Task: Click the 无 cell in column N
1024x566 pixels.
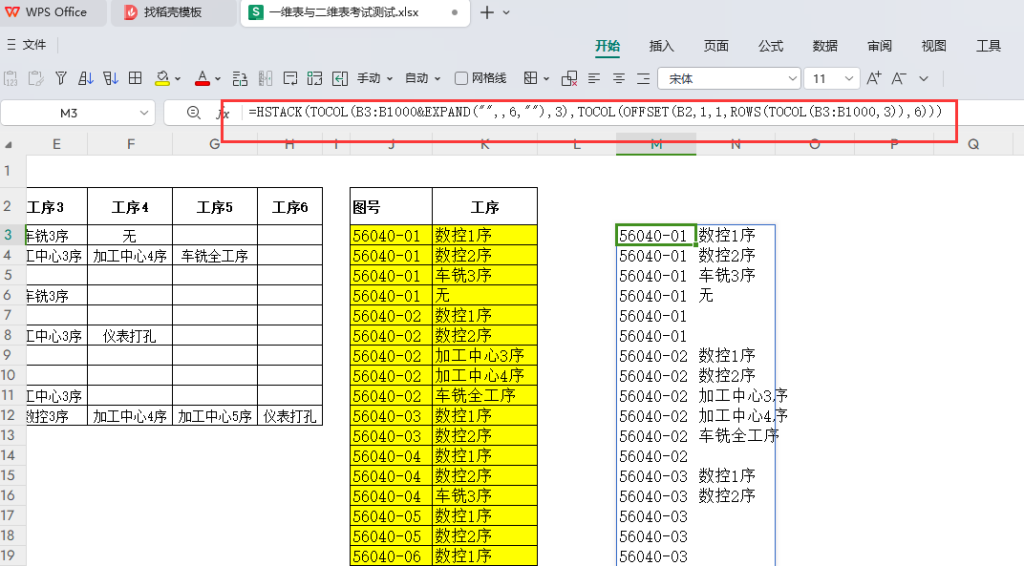Action: [x=735, y=296]
